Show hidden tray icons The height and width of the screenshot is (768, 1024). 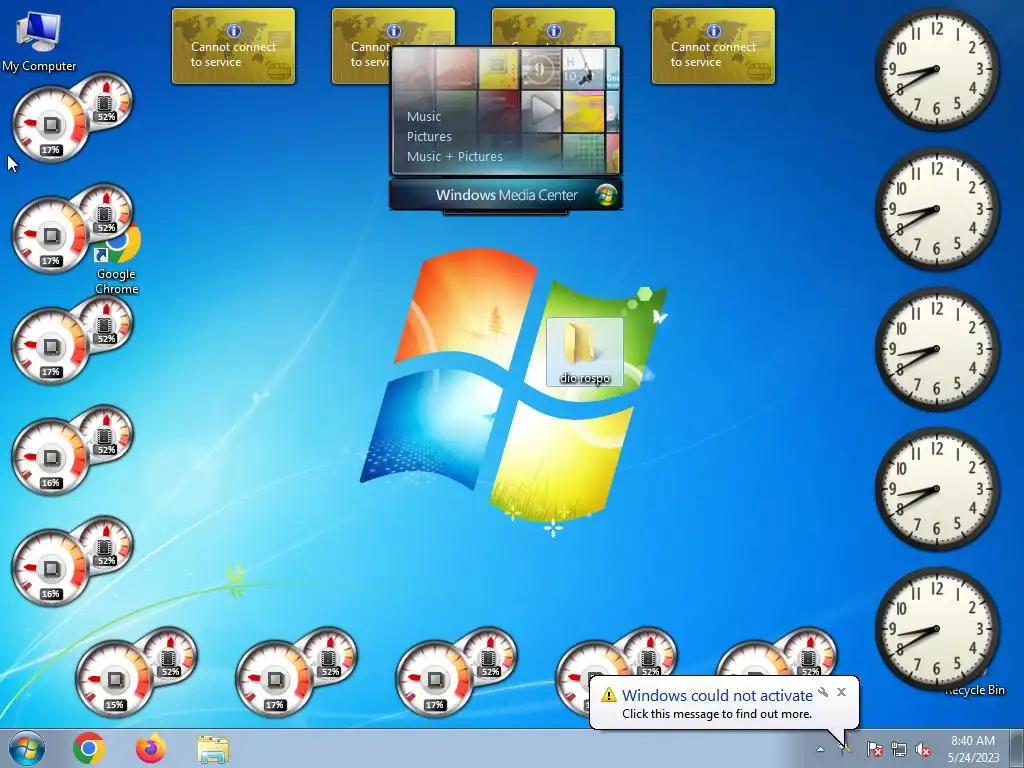(x=820, y=749)
